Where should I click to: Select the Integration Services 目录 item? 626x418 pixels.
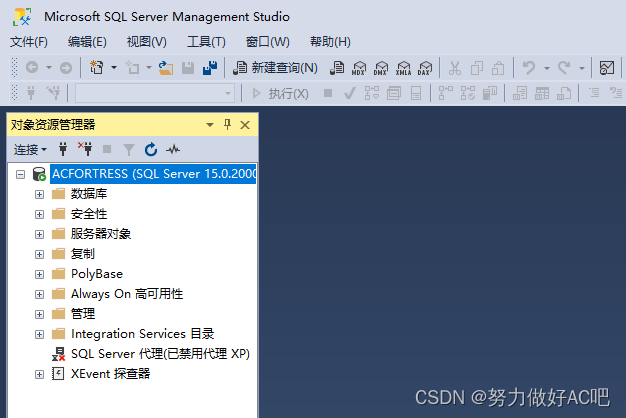[143, 334]
